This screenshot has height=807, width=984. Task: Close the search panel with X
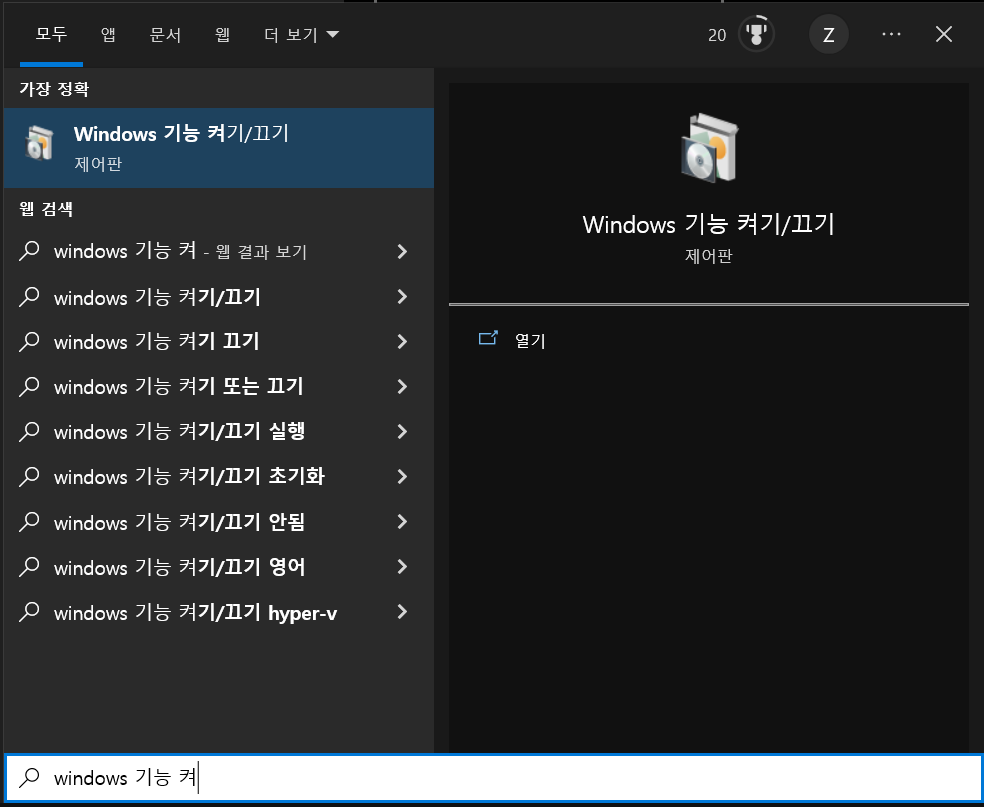(x=944, y=34)
